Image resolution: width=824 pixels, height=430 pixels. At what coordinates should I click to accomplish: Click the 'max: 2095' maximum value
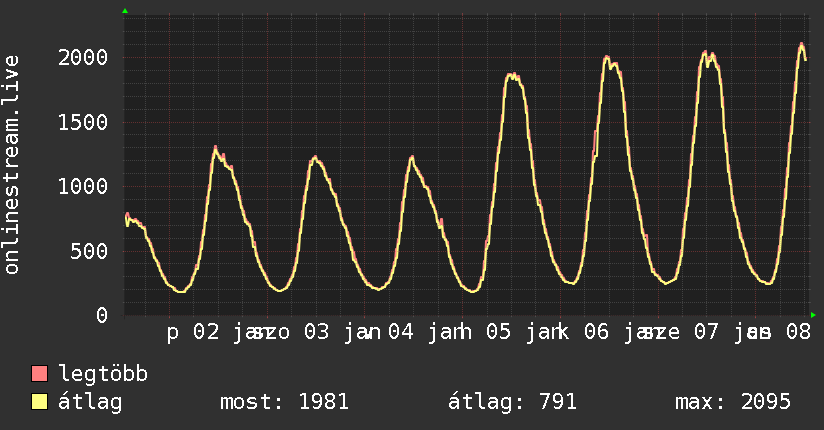(733, 402)
